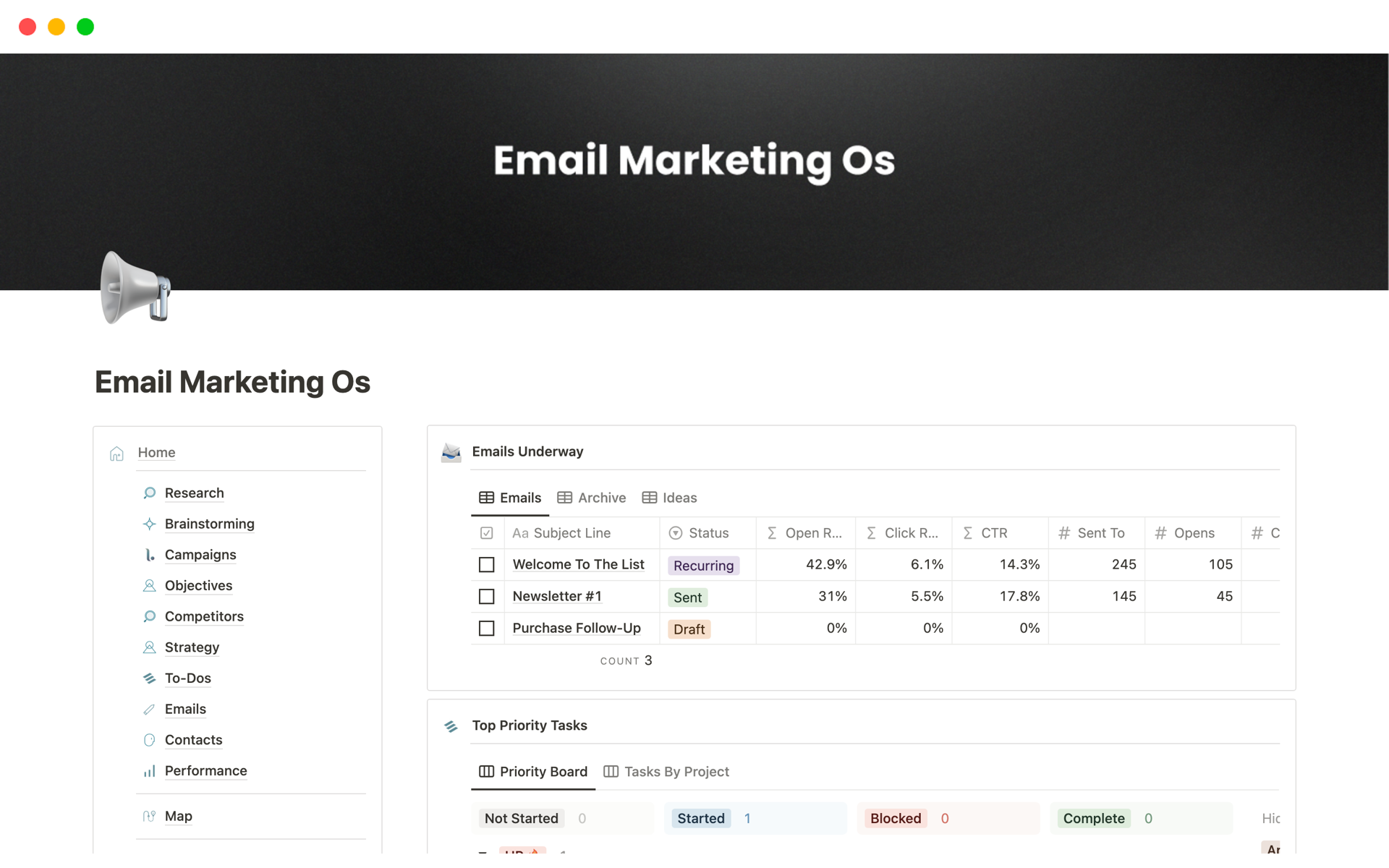Switch to the Archive tab
1389x868 pixels.
(x=601, y=498)
